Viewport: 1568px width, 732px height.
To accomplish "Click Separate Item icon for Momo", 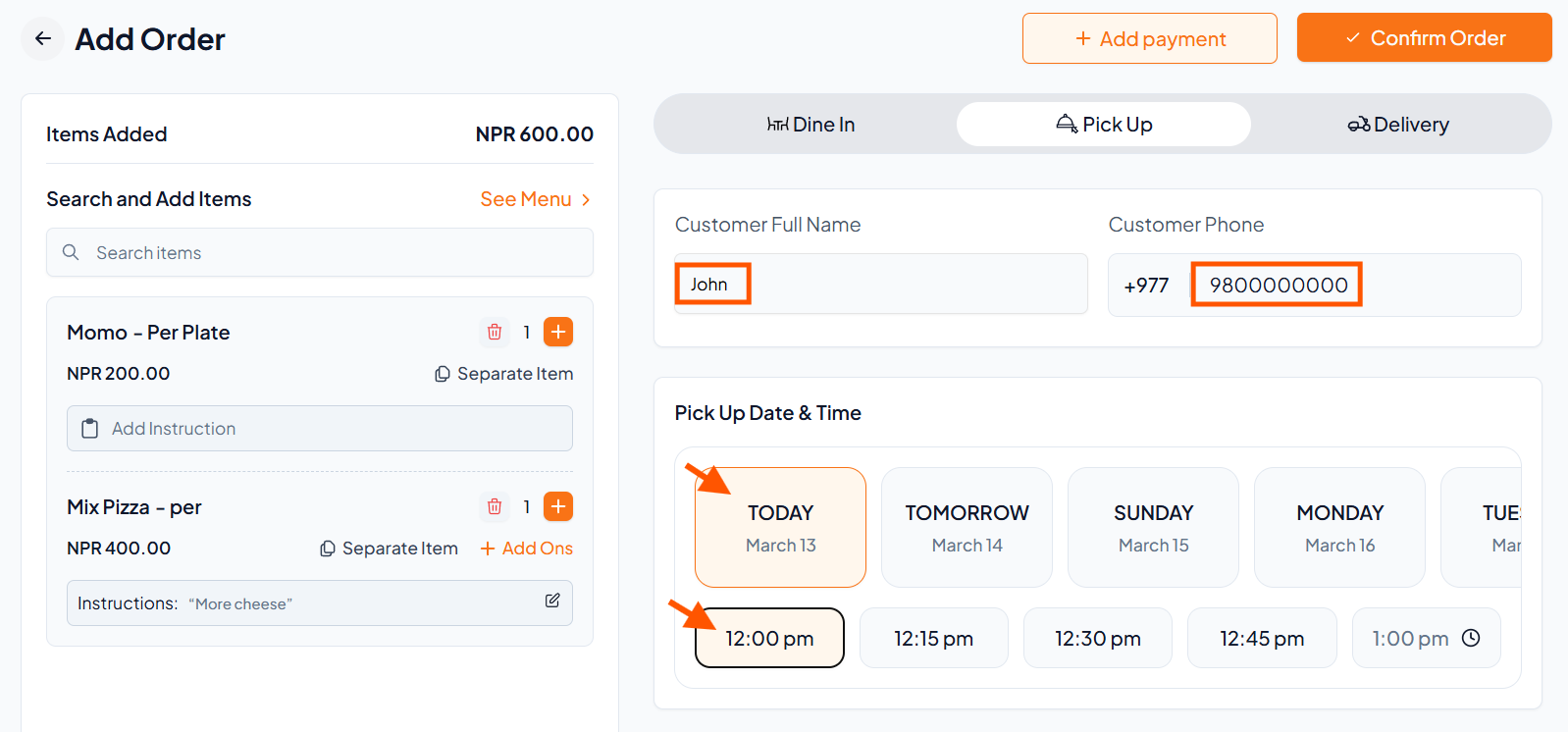I will (443, 374).
